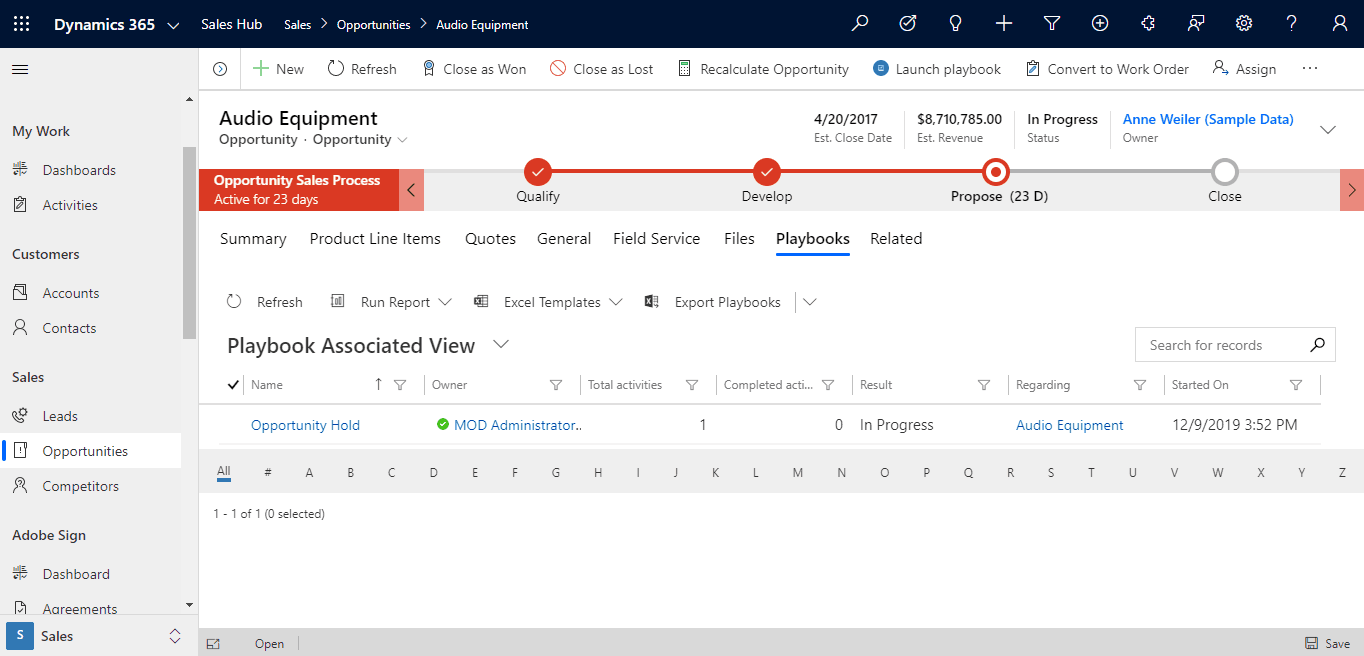Viewport: 1364px width, 656px height.
Task: Open the Name column filter funnel
Action: [400, 385]
